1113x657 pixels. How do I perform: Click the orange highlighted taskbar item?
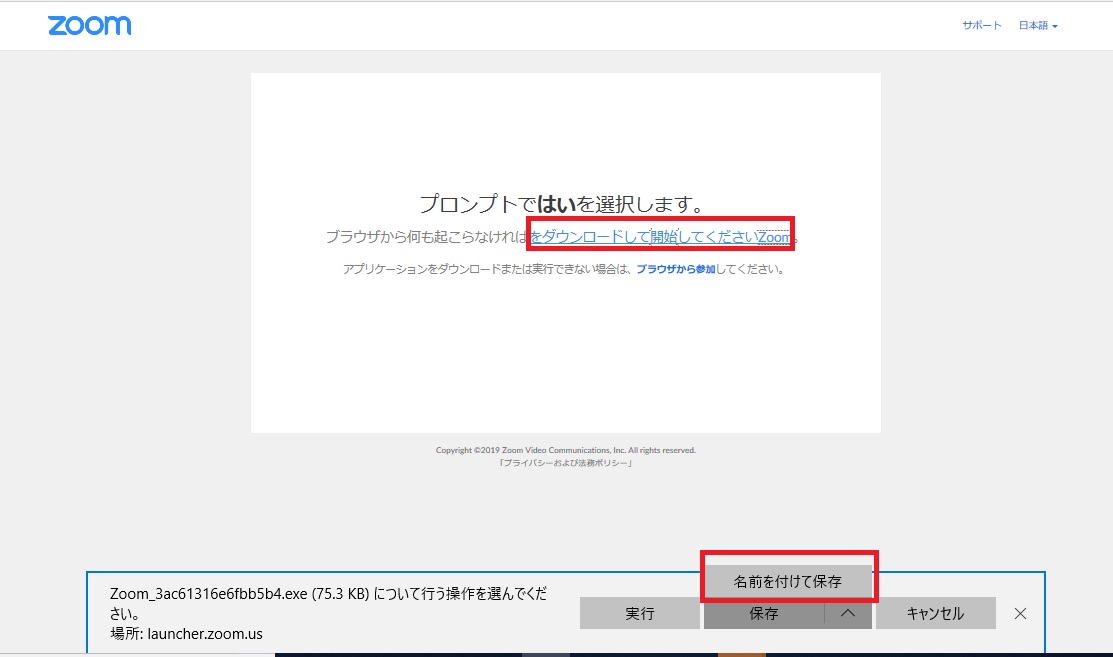742,654
